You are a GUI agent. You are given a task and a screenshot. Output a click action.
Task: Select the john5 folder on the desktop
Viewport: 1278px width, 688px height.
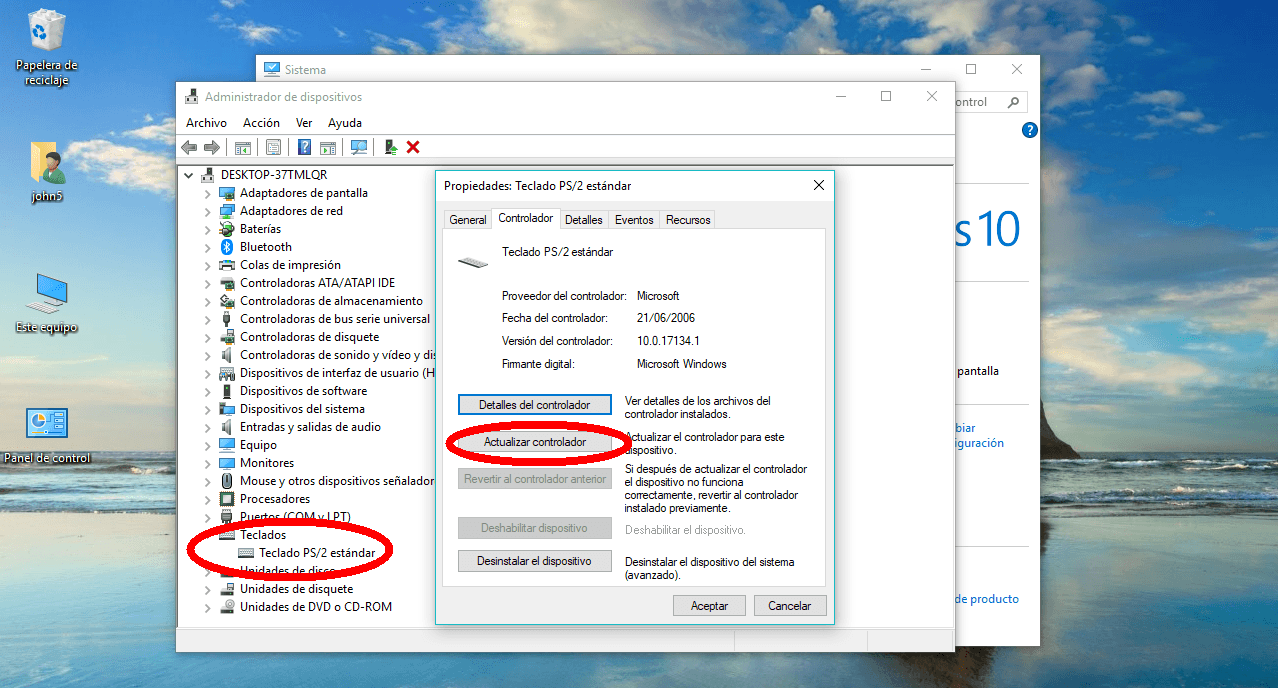[x=47, y=163]
